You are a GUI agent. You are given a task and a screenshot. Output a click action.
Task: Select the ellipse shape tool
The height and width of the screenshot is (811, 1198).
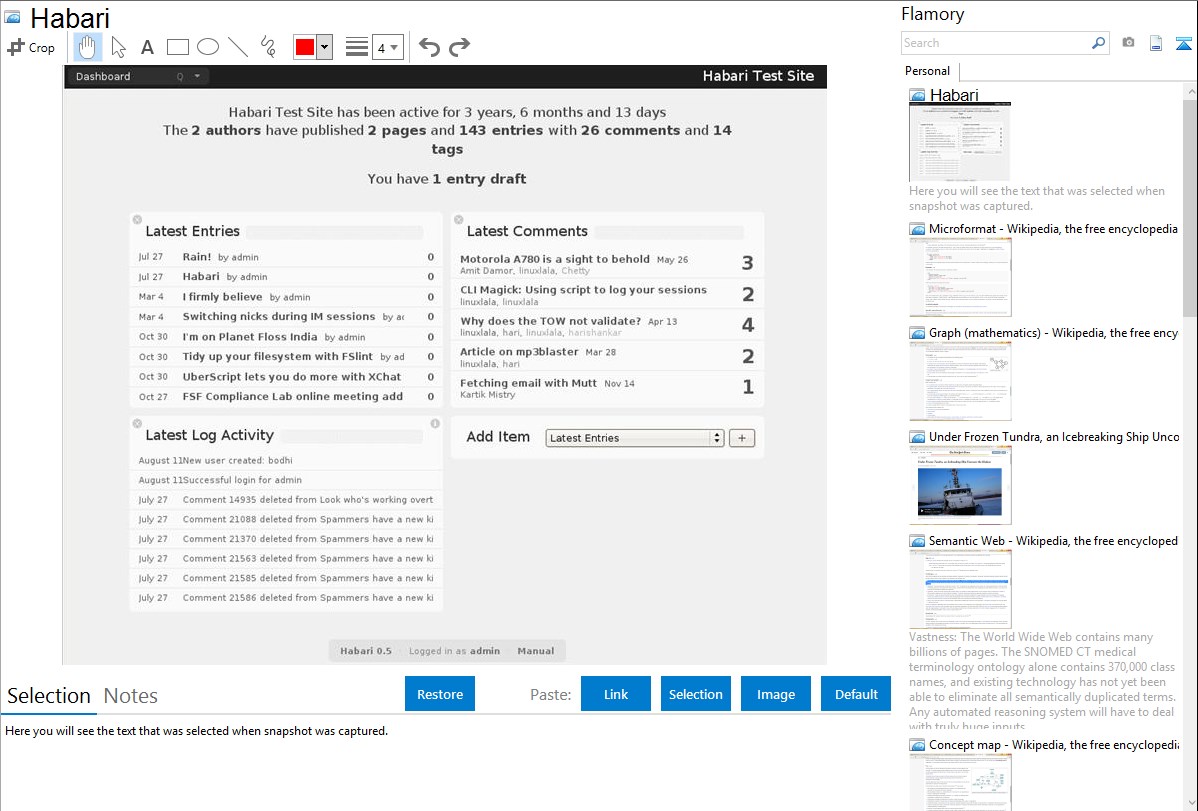point(208,47)
